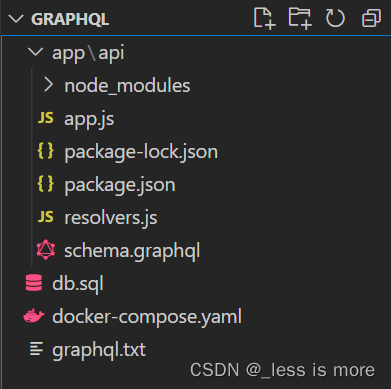
Task: Refresh the Explorer file tree
Action: [x=335, y=18]
